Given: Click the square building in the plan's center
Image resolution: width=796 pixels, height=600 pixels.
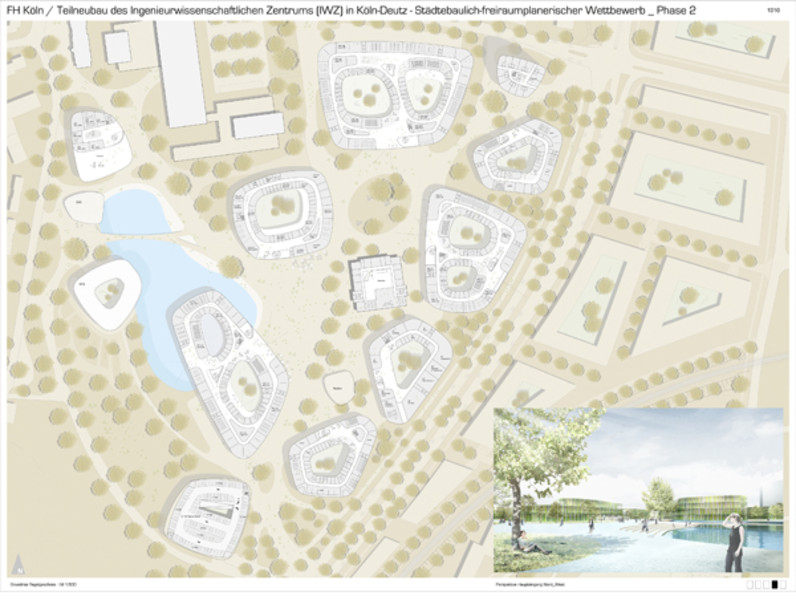Looking at the screenshot, I should pyautogui.click(x=375, y=284).
